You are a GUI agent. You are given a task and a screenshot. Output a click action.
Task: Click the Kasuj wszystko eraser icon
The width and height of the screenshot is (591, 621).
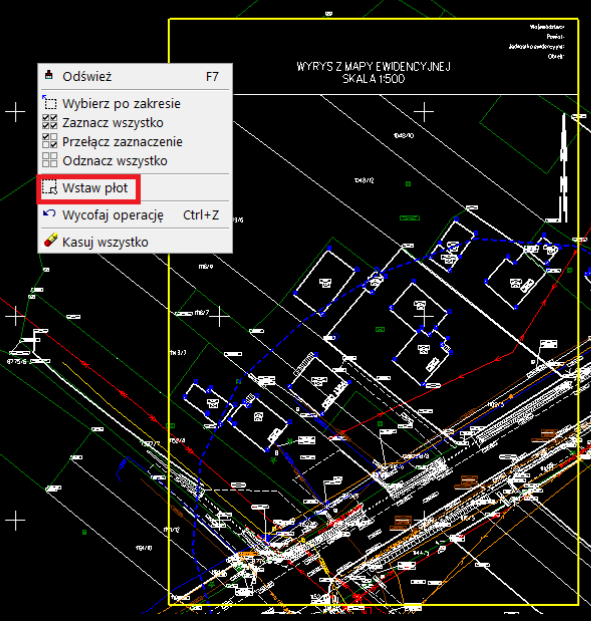click(x=50, y=240)
